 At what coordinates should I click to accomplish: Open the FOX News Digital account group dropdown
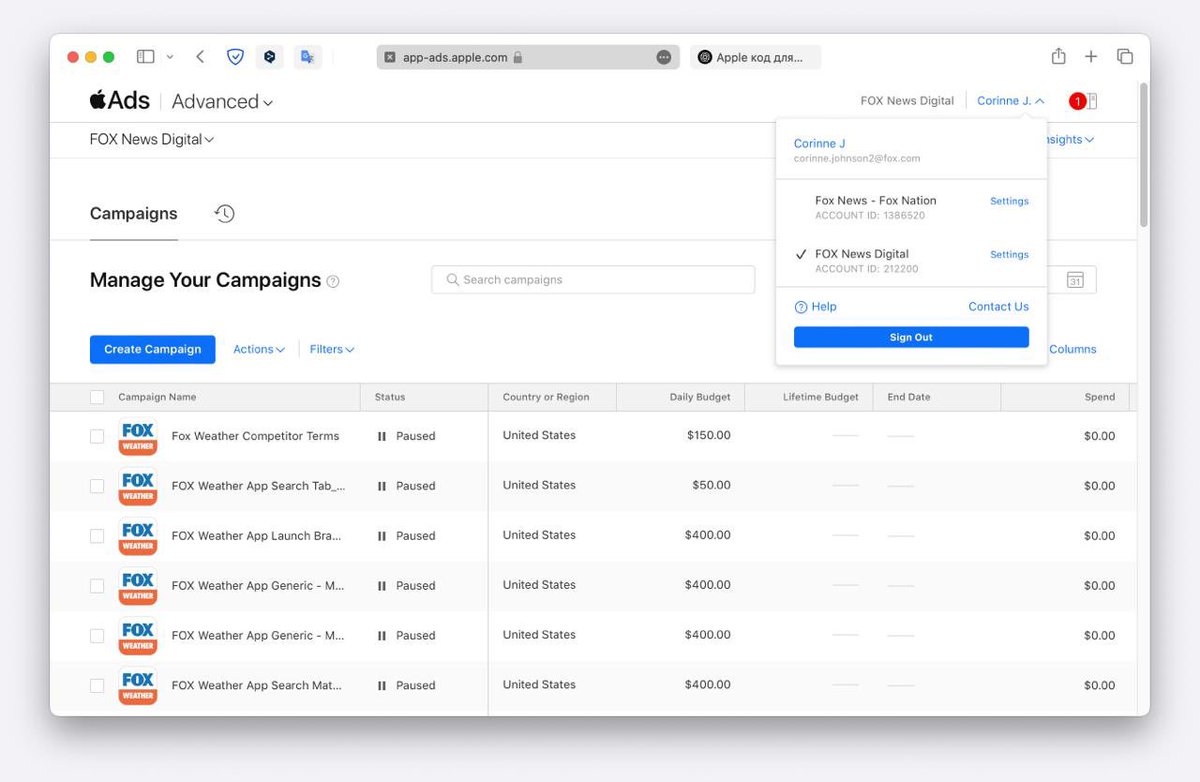click(152, 140)
